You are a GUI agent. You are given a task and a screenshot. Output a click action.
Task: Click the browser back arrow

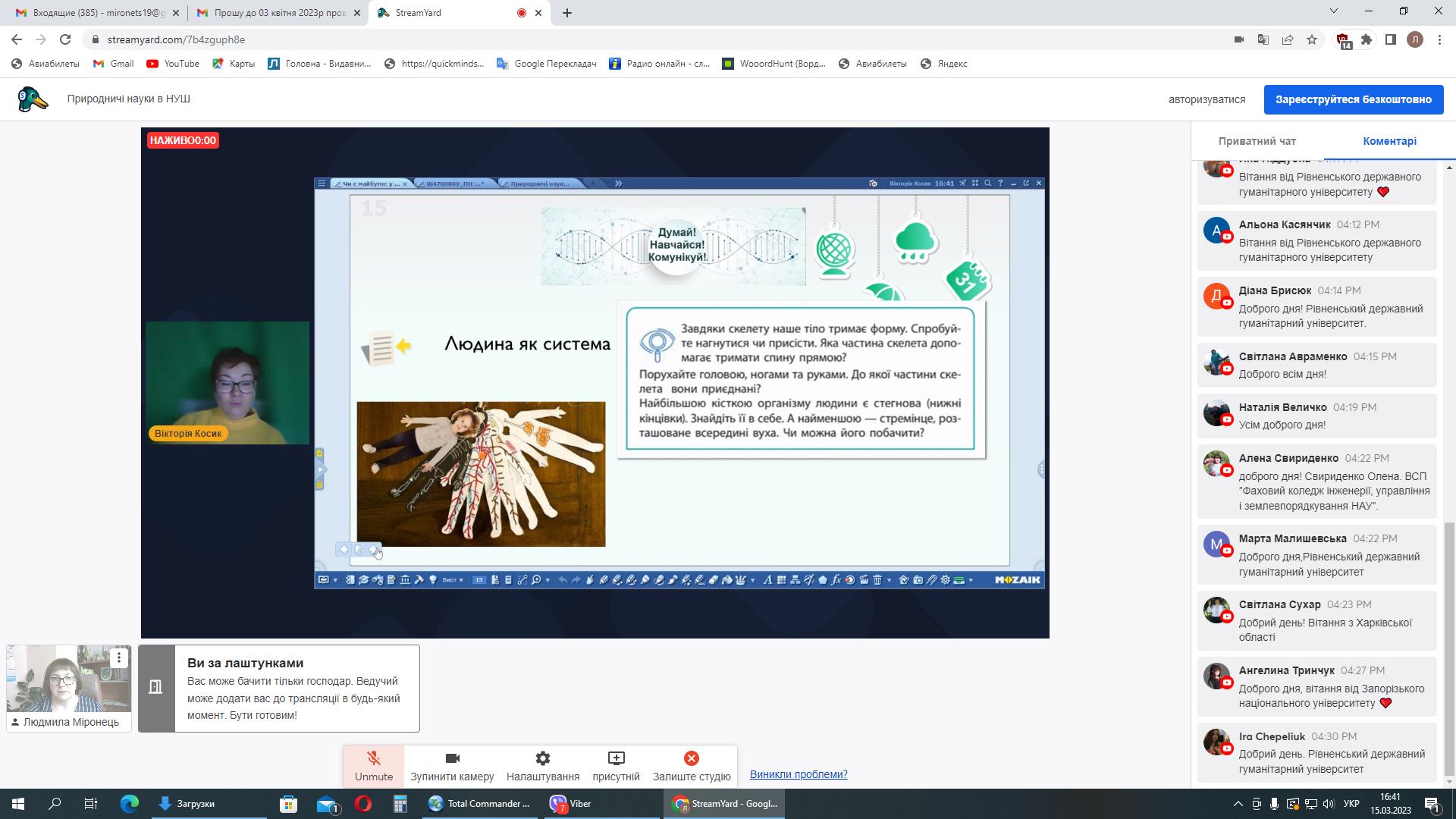17,39
